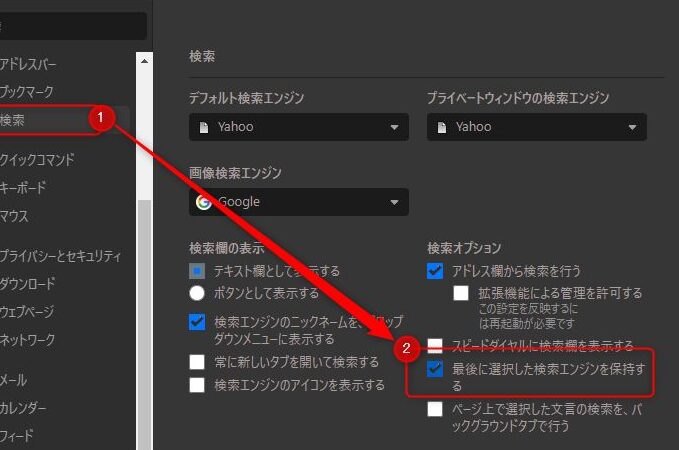This screenshot has width=679, height=450.
Task: Enable 拡張機能による管理を許可する checkbox
Action: coord(461,293)
